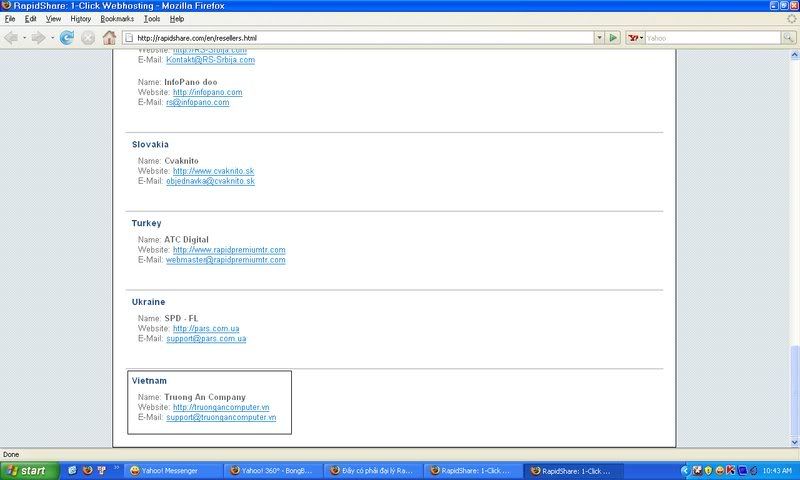The height and width of the screenshot is (480, 800).
Task: Click into the Yahoo search box
Action: (x=712, y=38)
